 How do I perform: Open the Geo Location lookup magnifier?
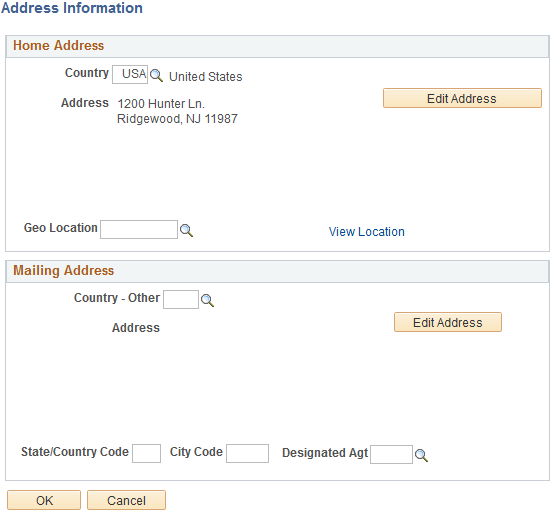point(186,230)
